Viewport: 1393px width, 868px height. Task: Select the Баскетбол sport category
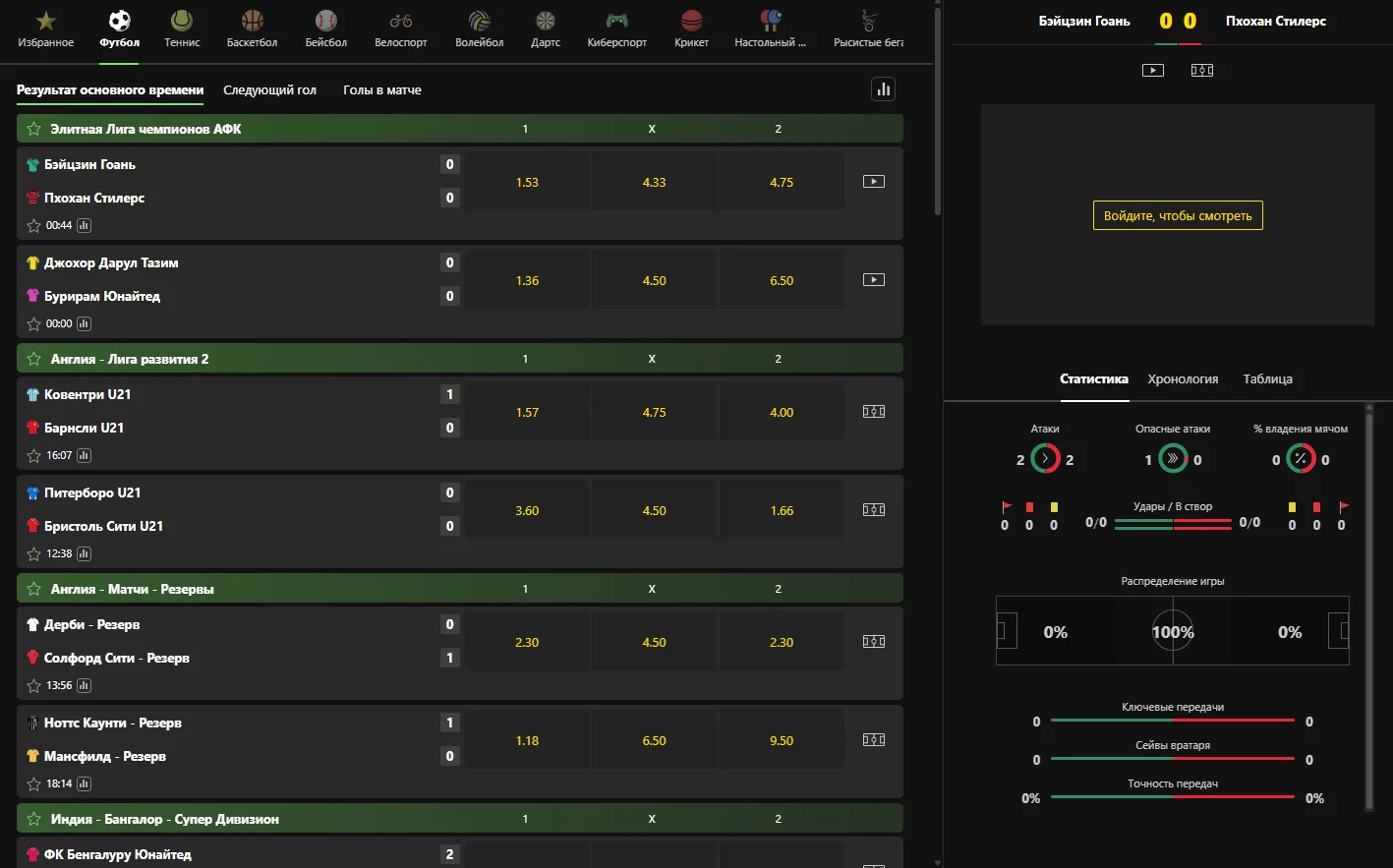point(253,29)
